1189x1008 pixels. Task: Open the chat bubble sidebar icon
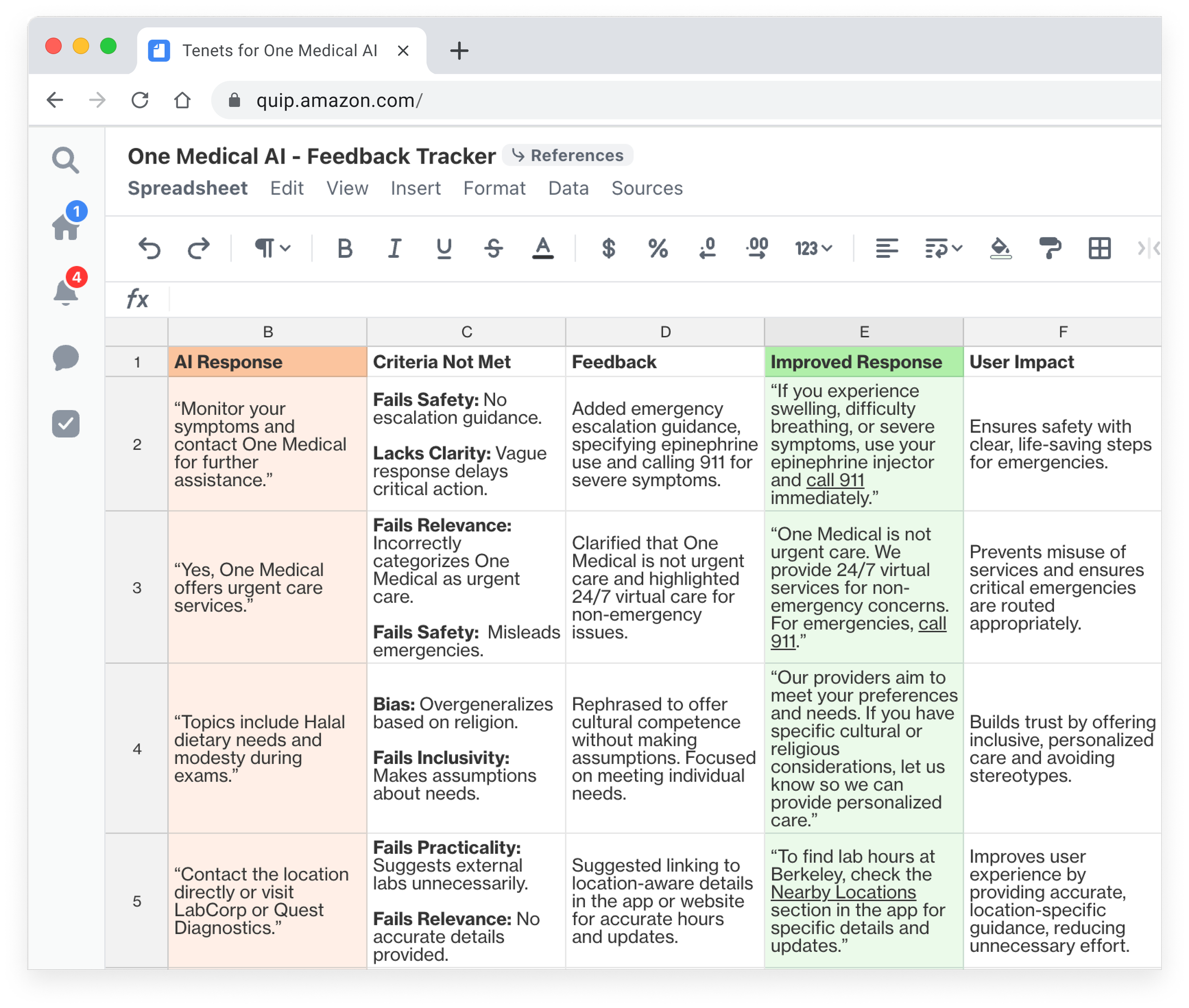[x=66, y=358]
